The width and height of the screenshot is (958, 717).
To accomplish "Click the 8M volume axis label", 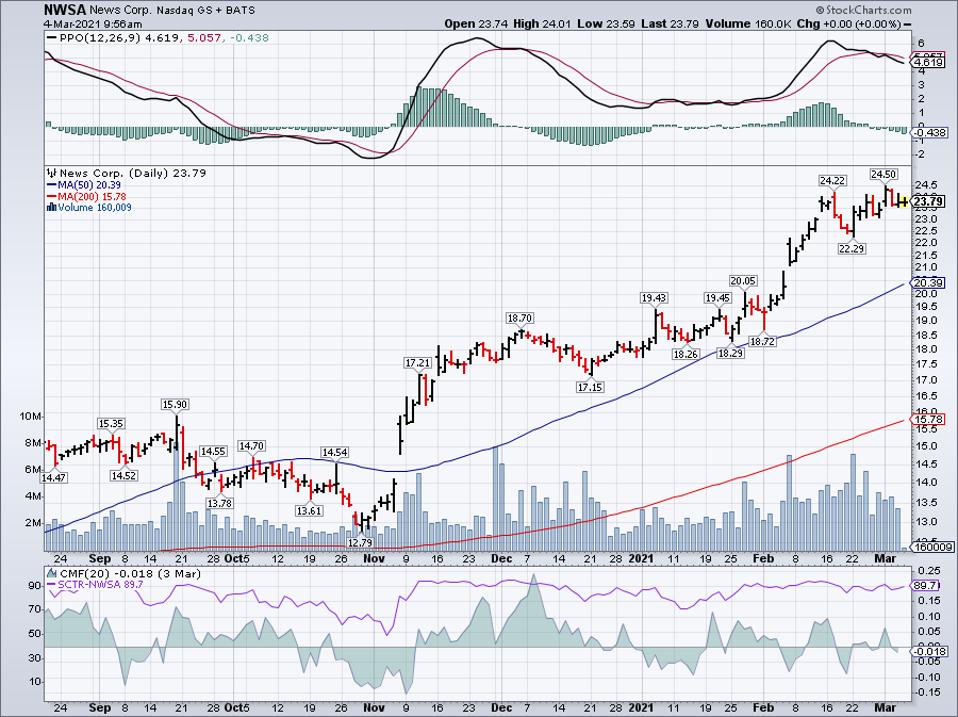I will [x=32, y=443].
